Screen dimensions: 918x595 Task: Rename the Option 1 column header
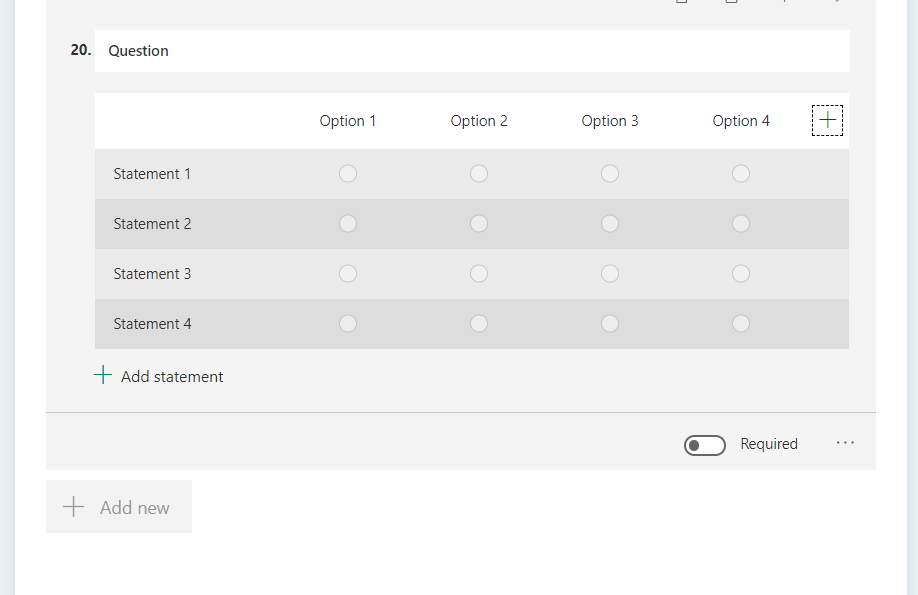click(x=348, y=120)
